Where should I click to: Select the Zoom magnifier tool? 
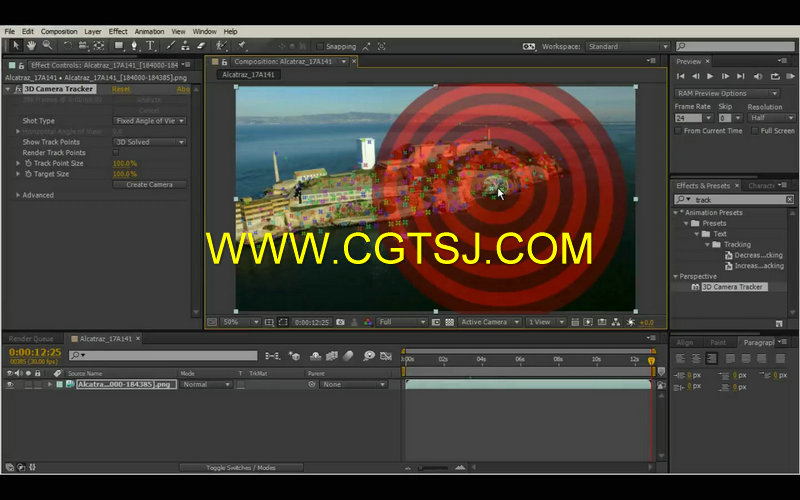point(47,46)
